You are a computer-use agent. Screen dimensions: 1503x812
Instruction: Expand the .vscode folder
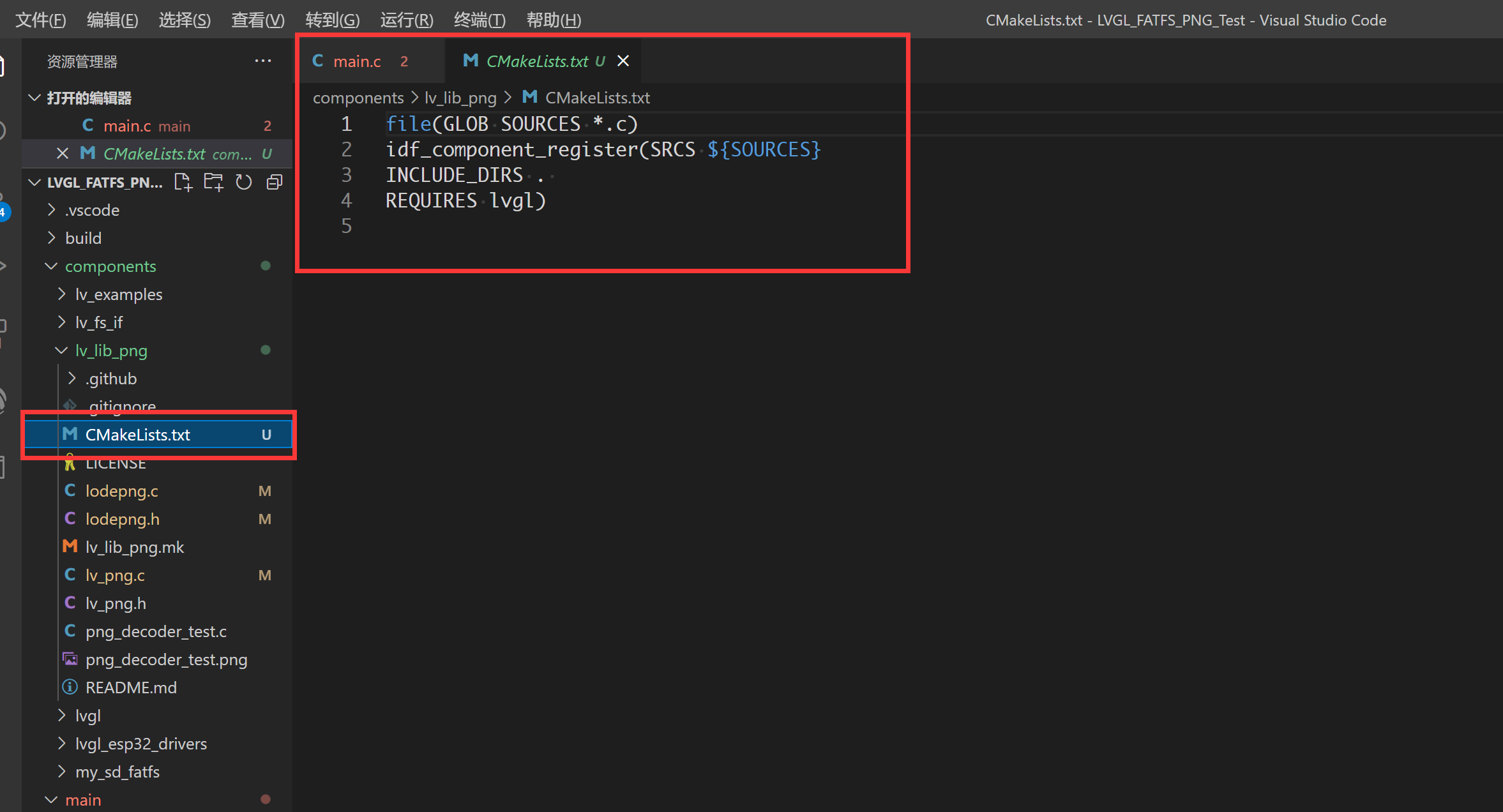point(92,210)
